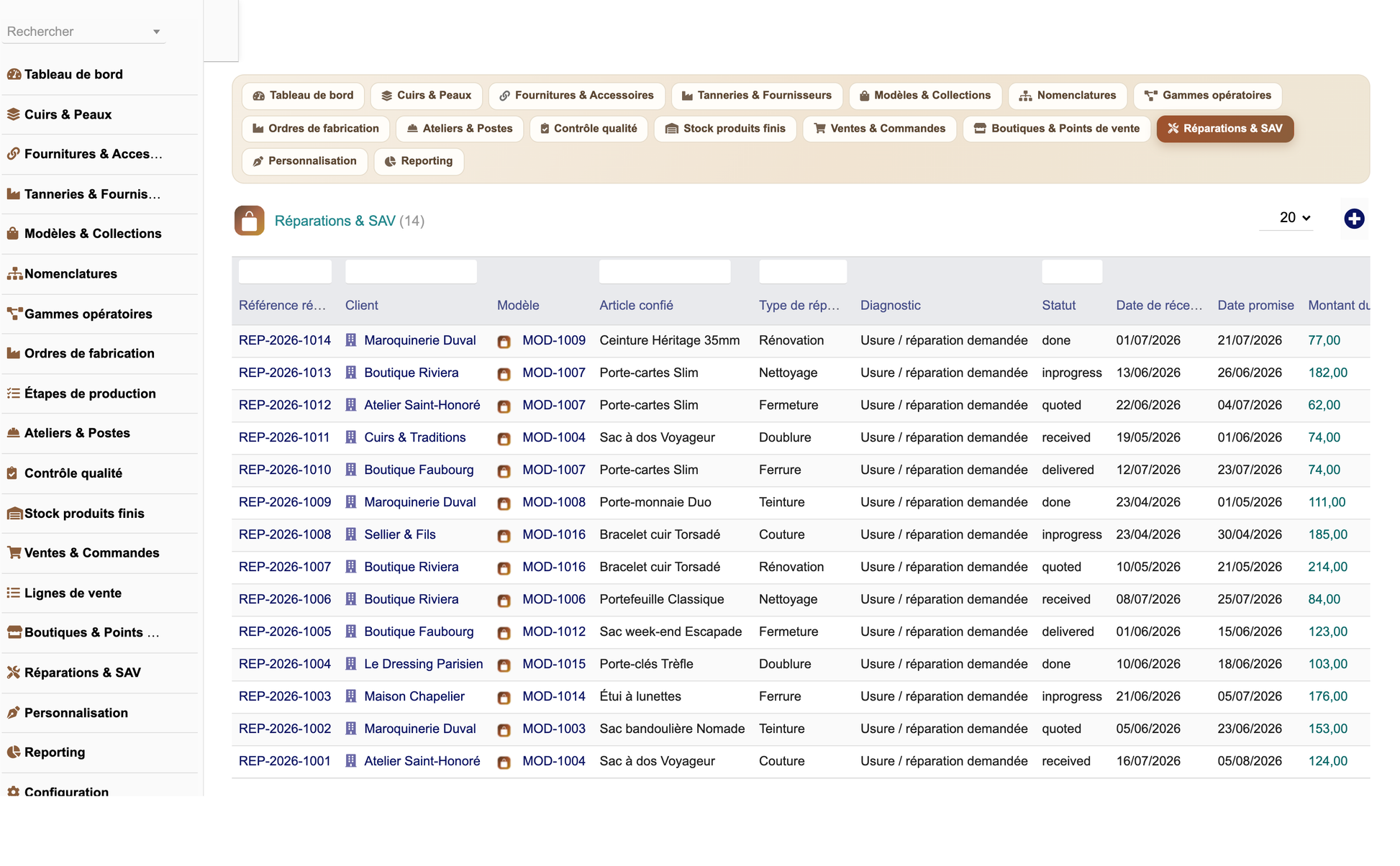Screen dimensions: 1400x866
Task: Click date 05/08/2026 in REP-2026-1001 row
Action: (x=1250, y=761)
